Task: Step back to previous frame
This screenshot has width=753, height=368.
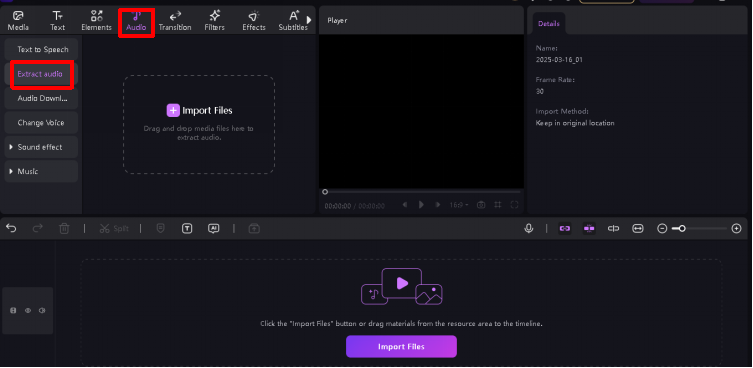Action: (x=405, y=205)
